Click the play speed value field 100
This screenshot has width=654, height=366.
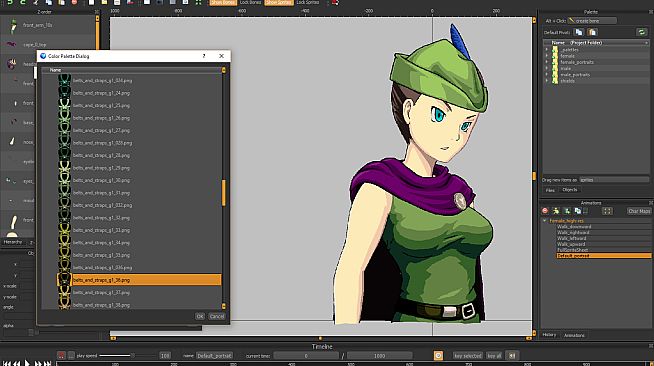(x=165, y=356)
